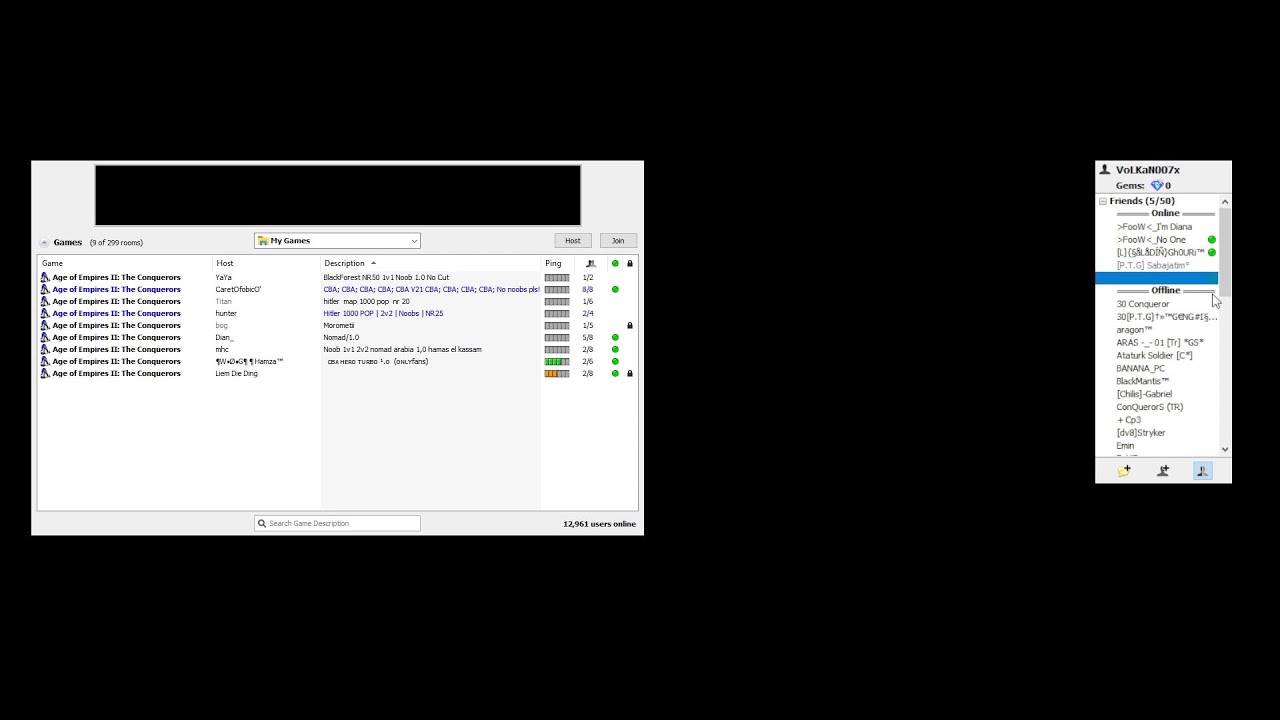Select the room hosted by Dian_
This screenshot has width=1280, height=720.
point(337,337)
